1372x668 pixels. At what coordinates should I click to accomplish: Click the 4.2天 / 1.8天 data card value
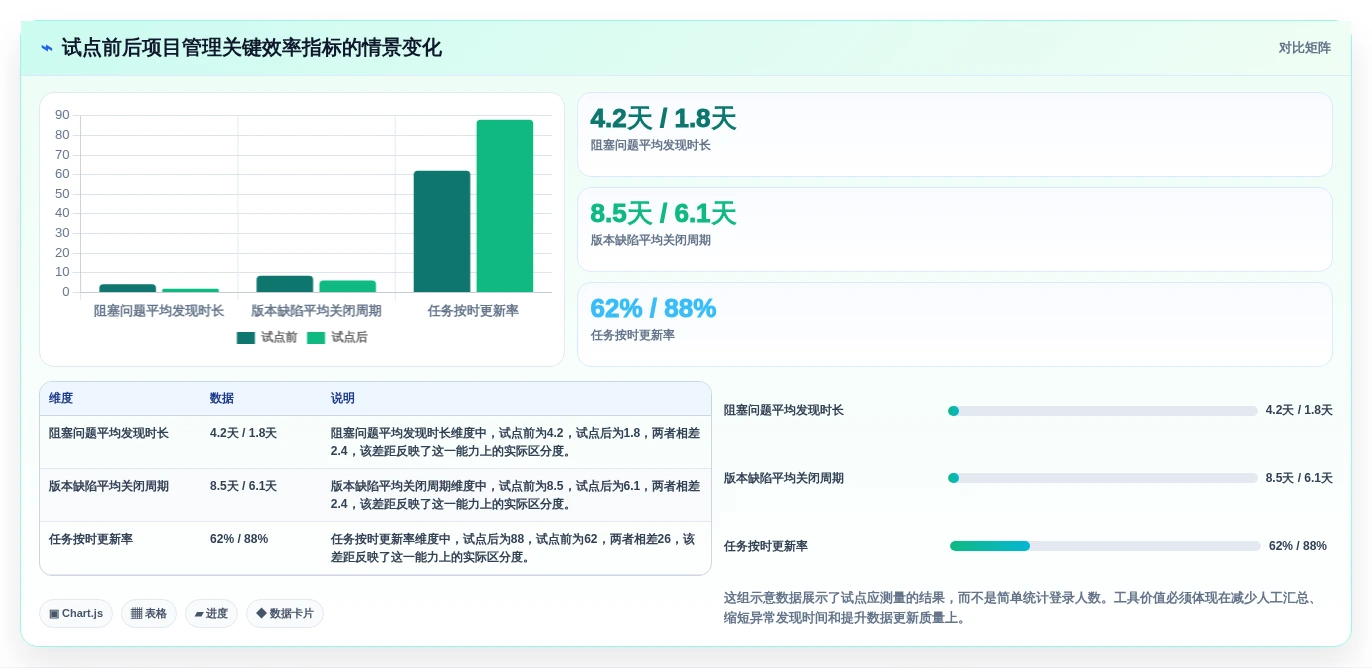[x=663, y=118]
